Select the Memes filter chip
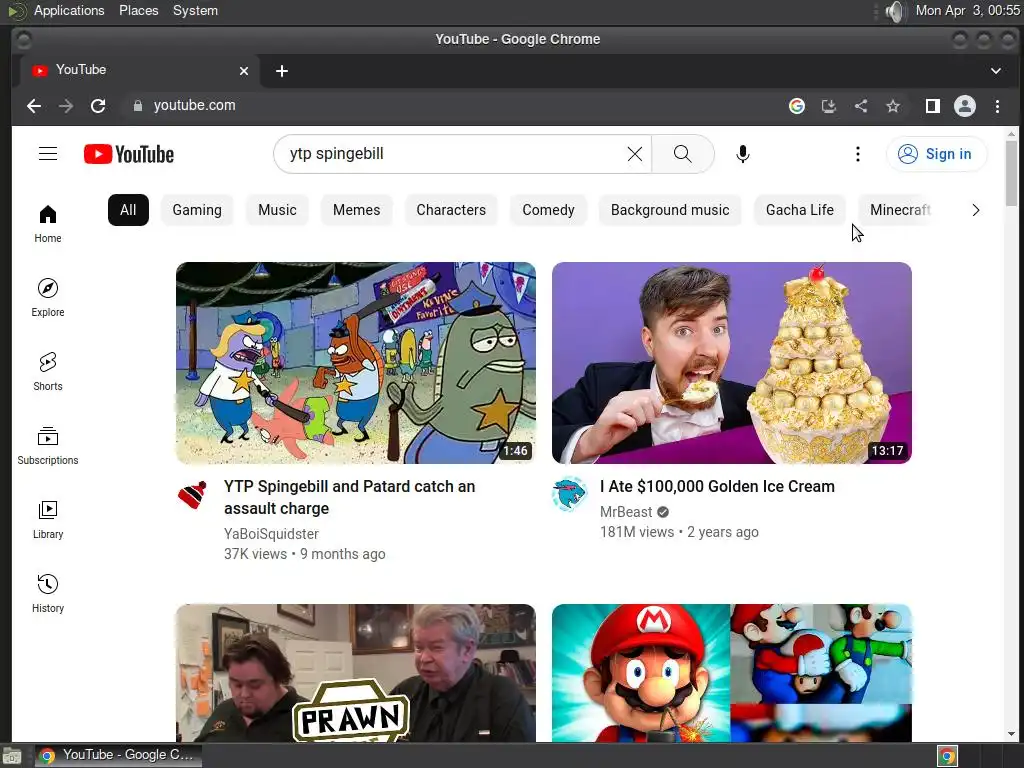The width and height of the screenshot is (1024, 768). click(356, 210)
